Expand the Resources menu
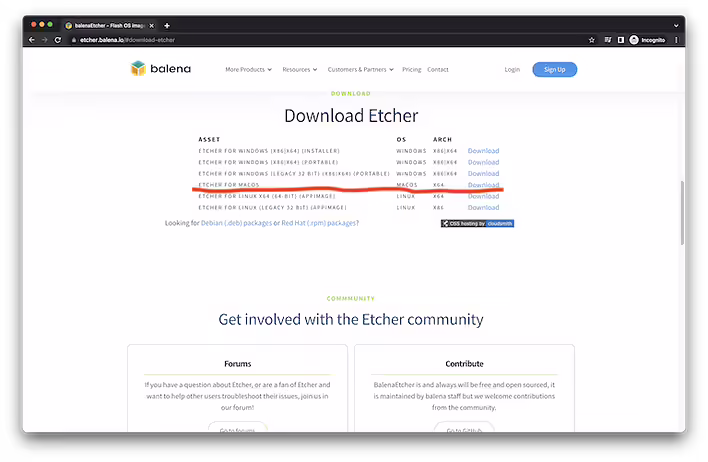Image resolution: width=708 pixels, height=462 pixels. (300, 70)
